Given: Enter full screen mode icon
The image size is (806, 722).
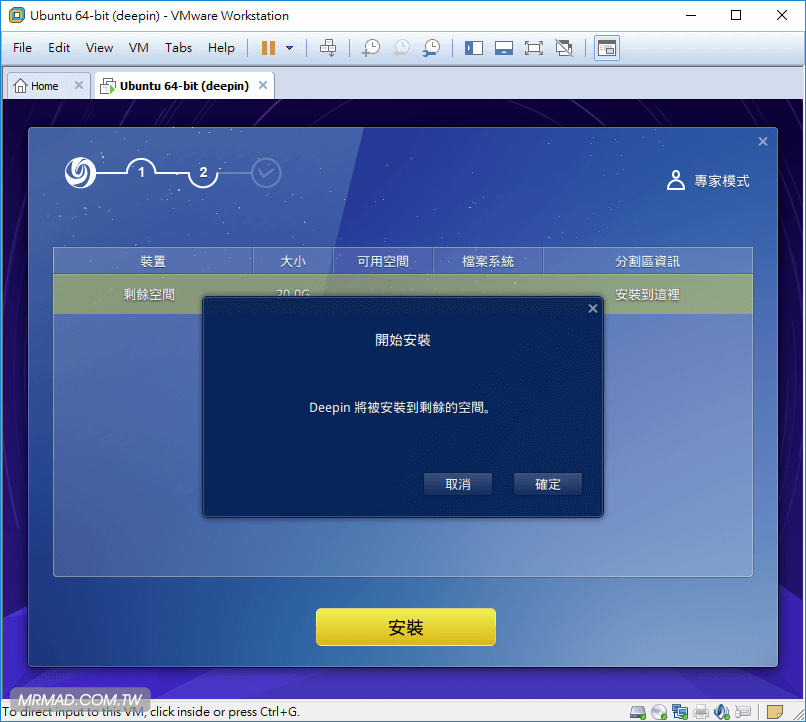Looking at the screenshot, I should point(533,48).
